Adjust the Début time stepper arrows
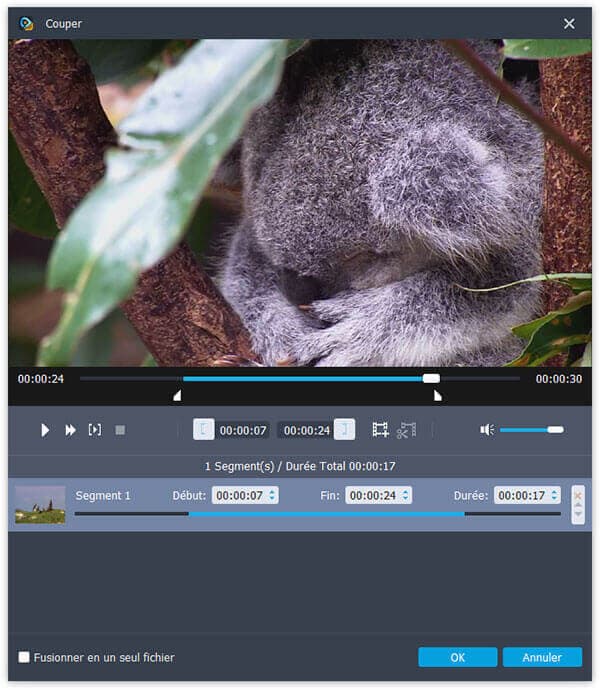 [272, 495]
